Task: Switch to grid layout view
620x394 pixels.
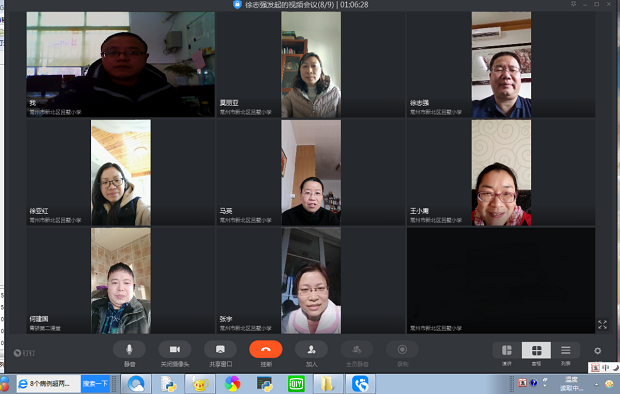Action: coord(536,350)
